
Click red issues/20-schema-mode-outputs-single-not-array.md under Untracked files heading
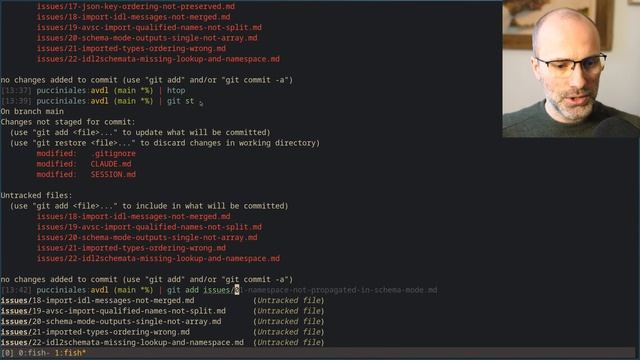pos(147,238)
